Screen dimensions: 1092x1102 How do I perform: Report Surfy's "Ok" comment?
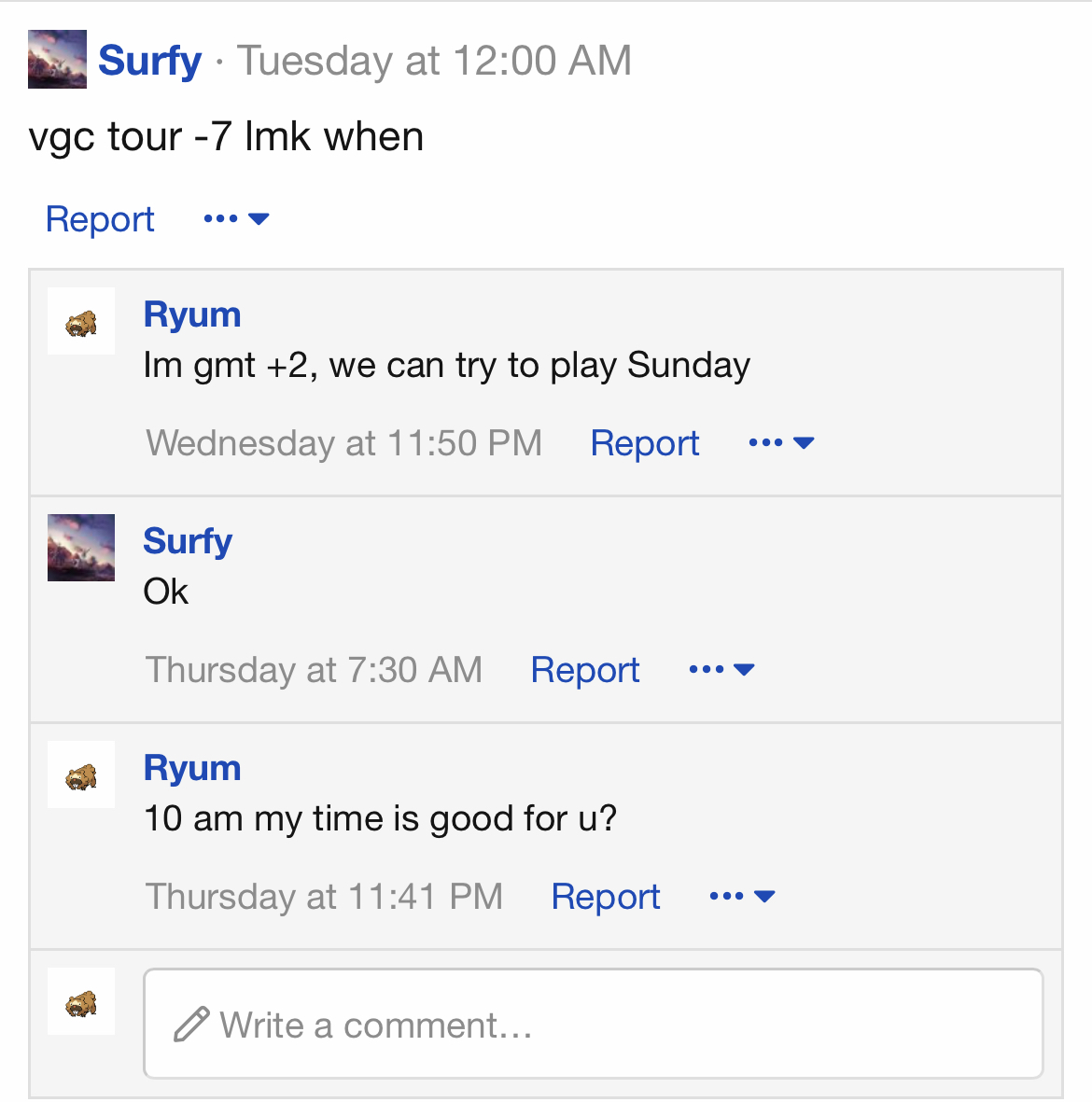pyautogui.click(x=585, y=670)
